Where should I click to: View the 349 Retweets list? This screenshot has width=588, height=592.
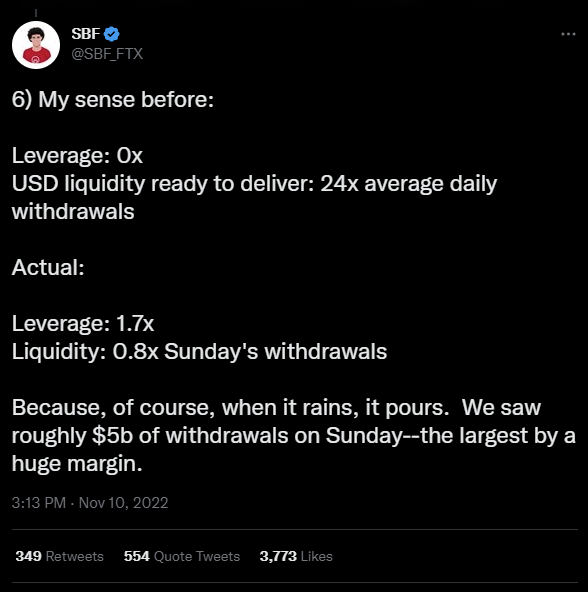pos(60,556)
